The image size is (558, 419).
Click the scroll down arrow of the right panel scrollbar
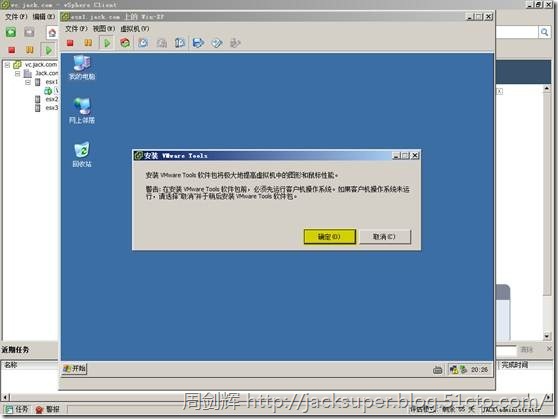(547, 336)
